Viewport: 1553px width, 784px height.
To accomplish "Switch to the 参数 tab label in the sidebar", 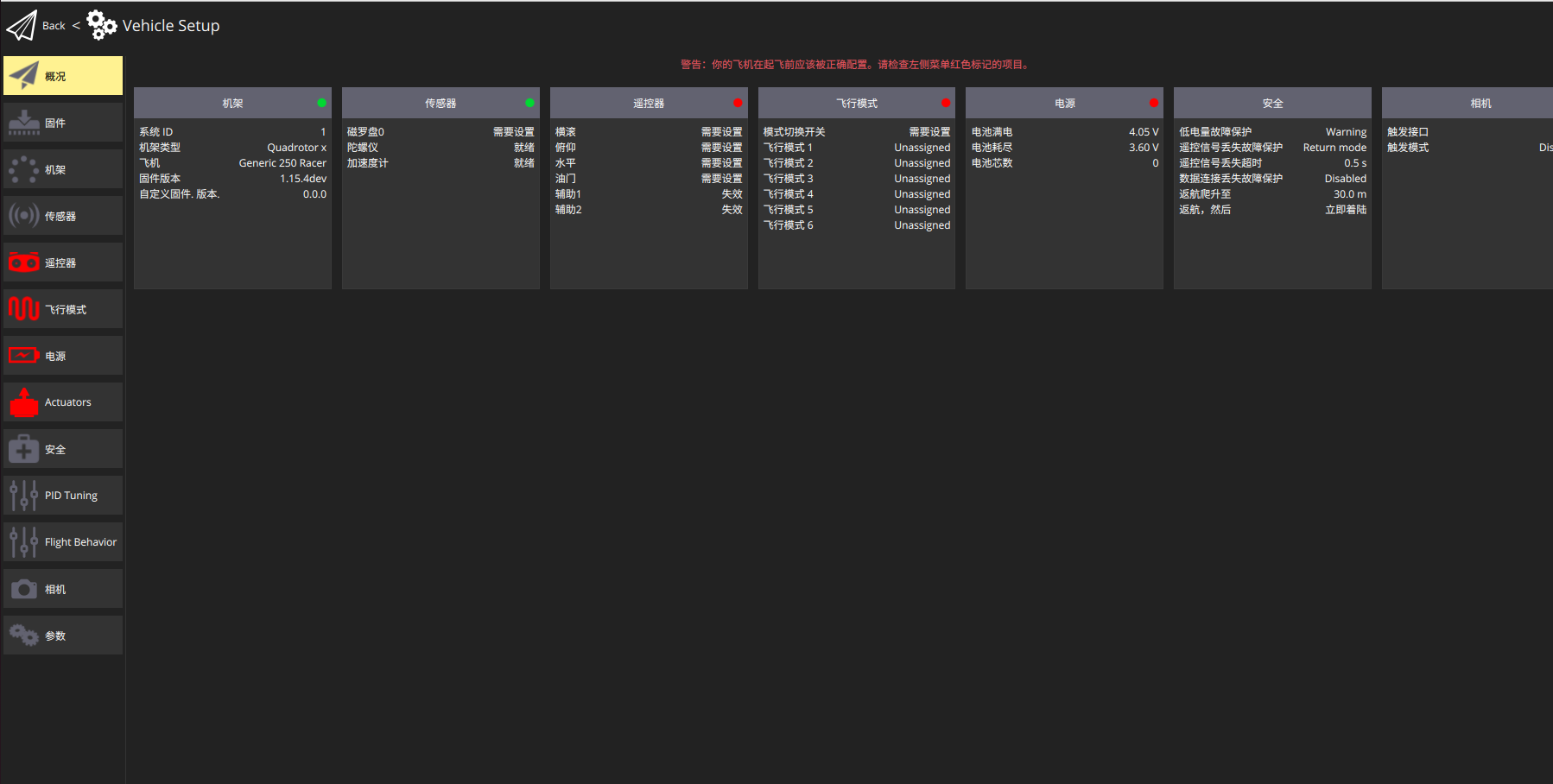I will (x=55, y=636).
